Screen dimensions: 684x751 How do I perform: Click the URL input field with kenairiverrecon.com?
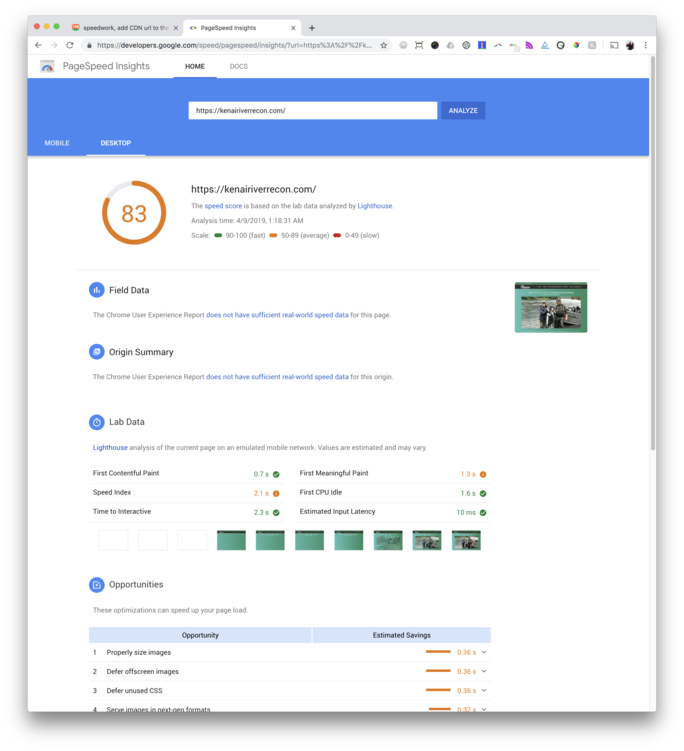click(313, 110)
